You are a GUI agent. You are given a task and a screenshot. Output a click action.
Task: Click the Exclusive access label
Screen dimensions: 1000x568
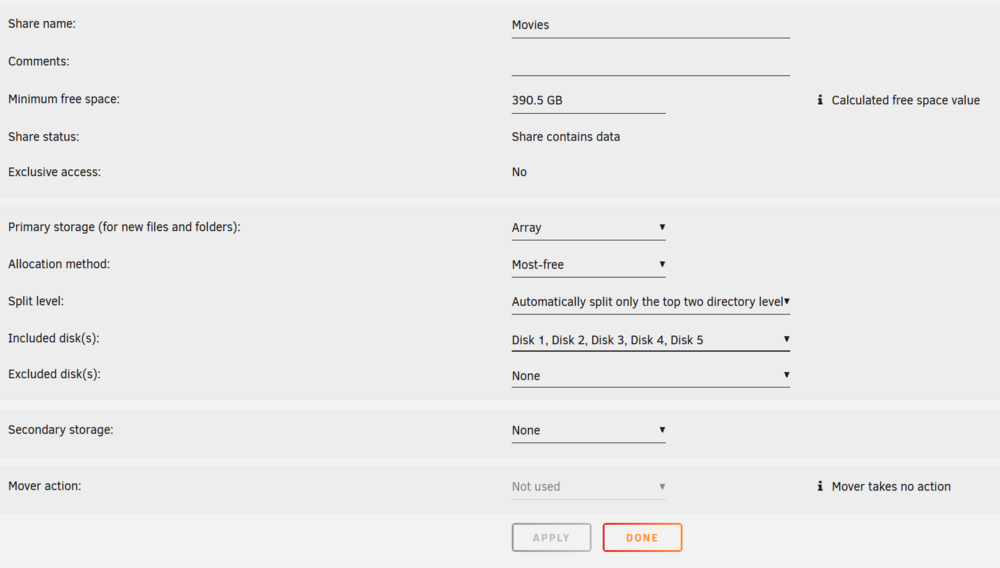pyautogui.click(x=54, y=172)
